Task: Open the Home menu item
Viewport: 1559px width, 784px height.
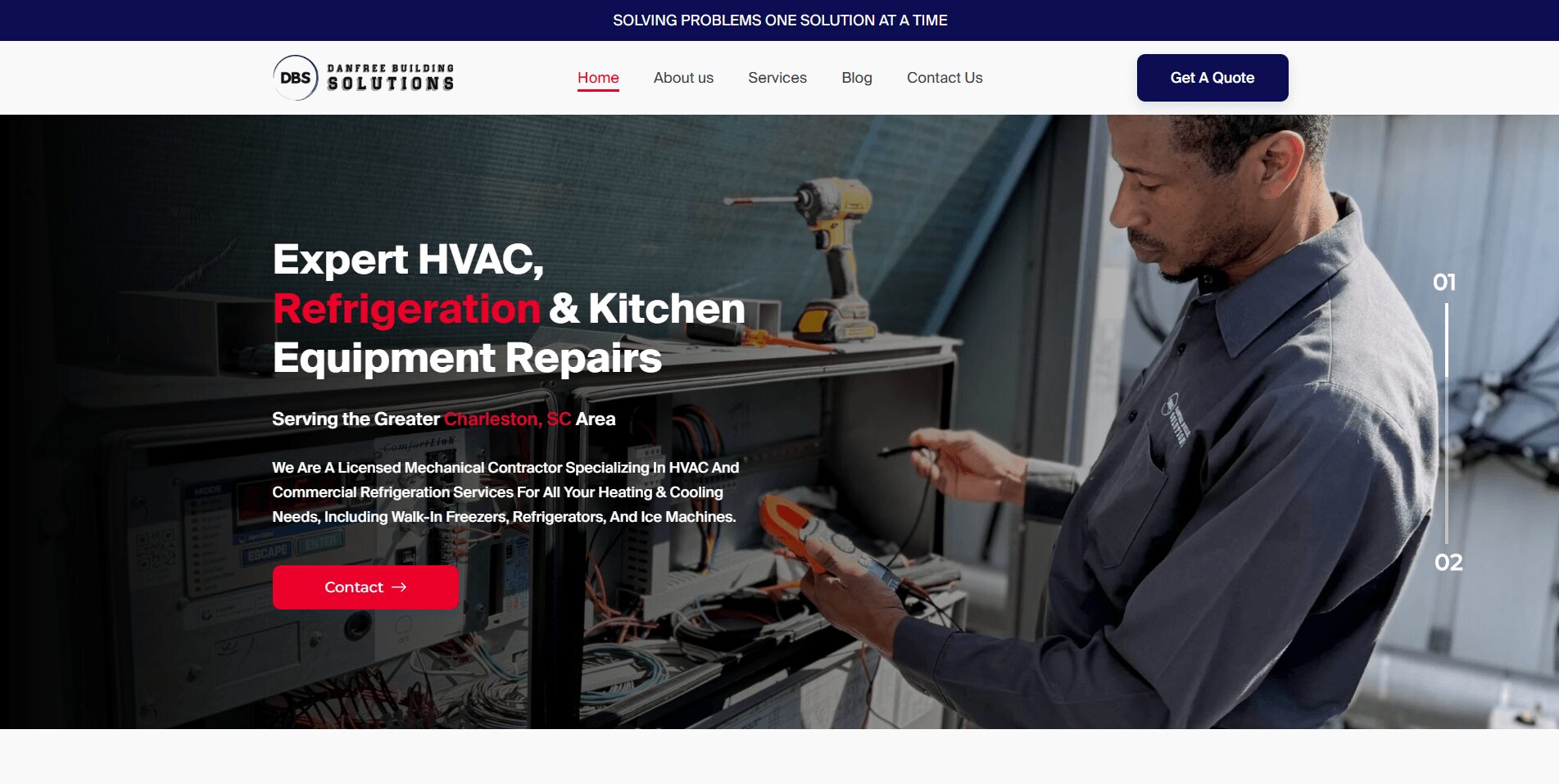Action: click(x=598, y=78)
